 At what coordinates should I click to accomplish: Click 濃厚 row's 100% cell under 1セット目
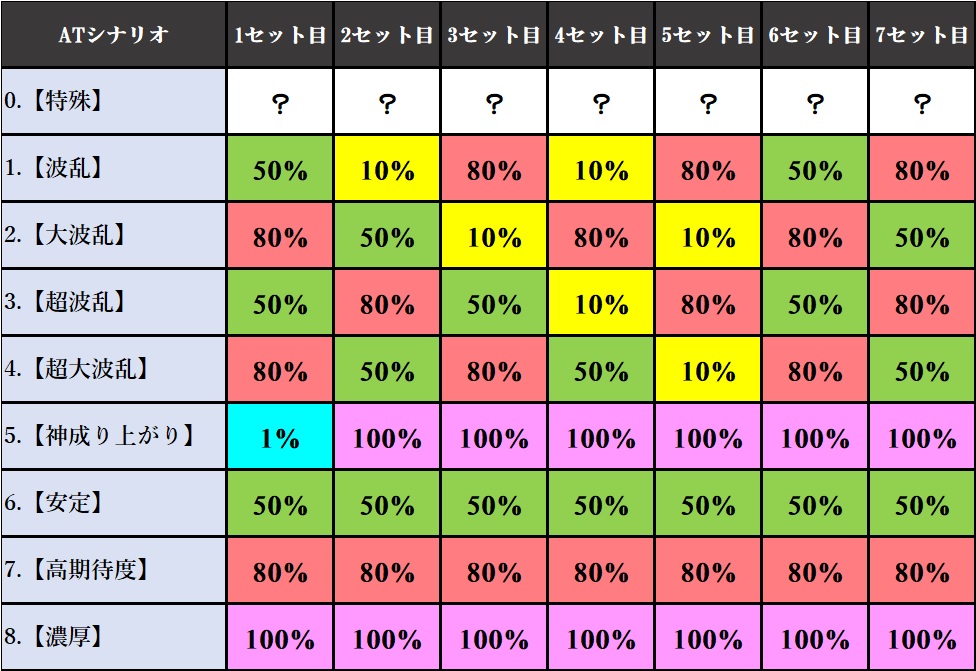280,637
